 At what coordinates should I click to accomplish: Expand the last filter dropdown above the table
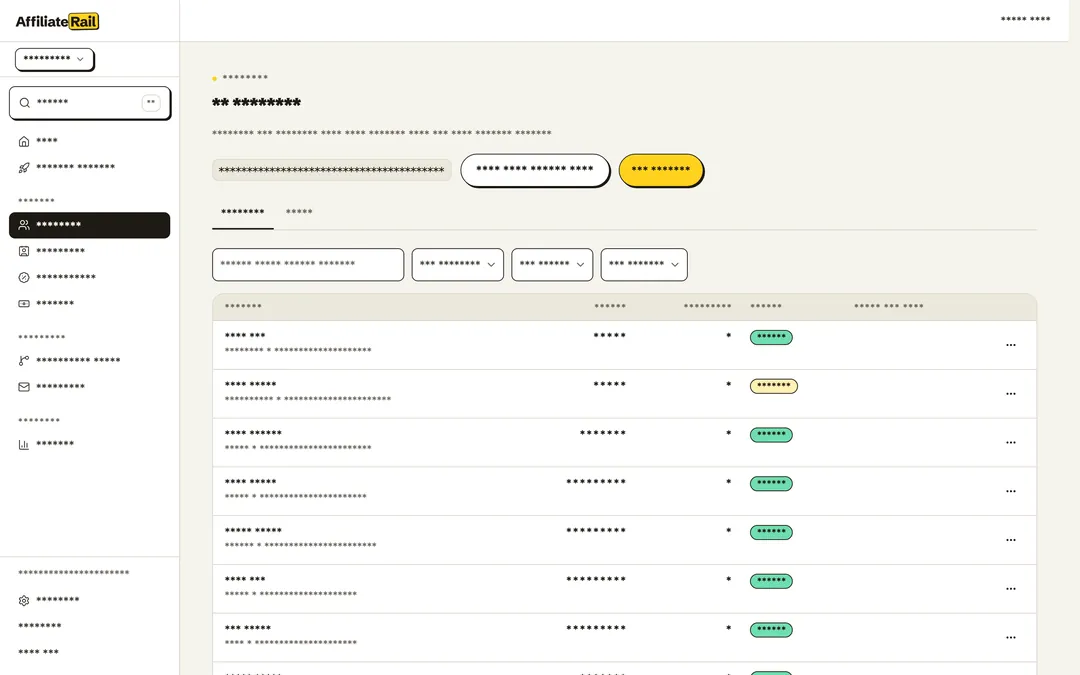pyautogui.click(x=644, y=264)
